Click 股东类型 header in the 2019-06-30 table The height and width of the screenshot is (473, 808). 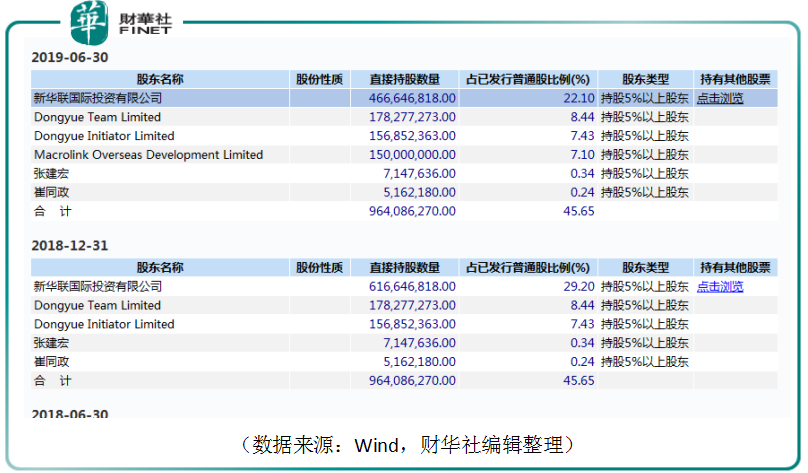coord(645,79)
